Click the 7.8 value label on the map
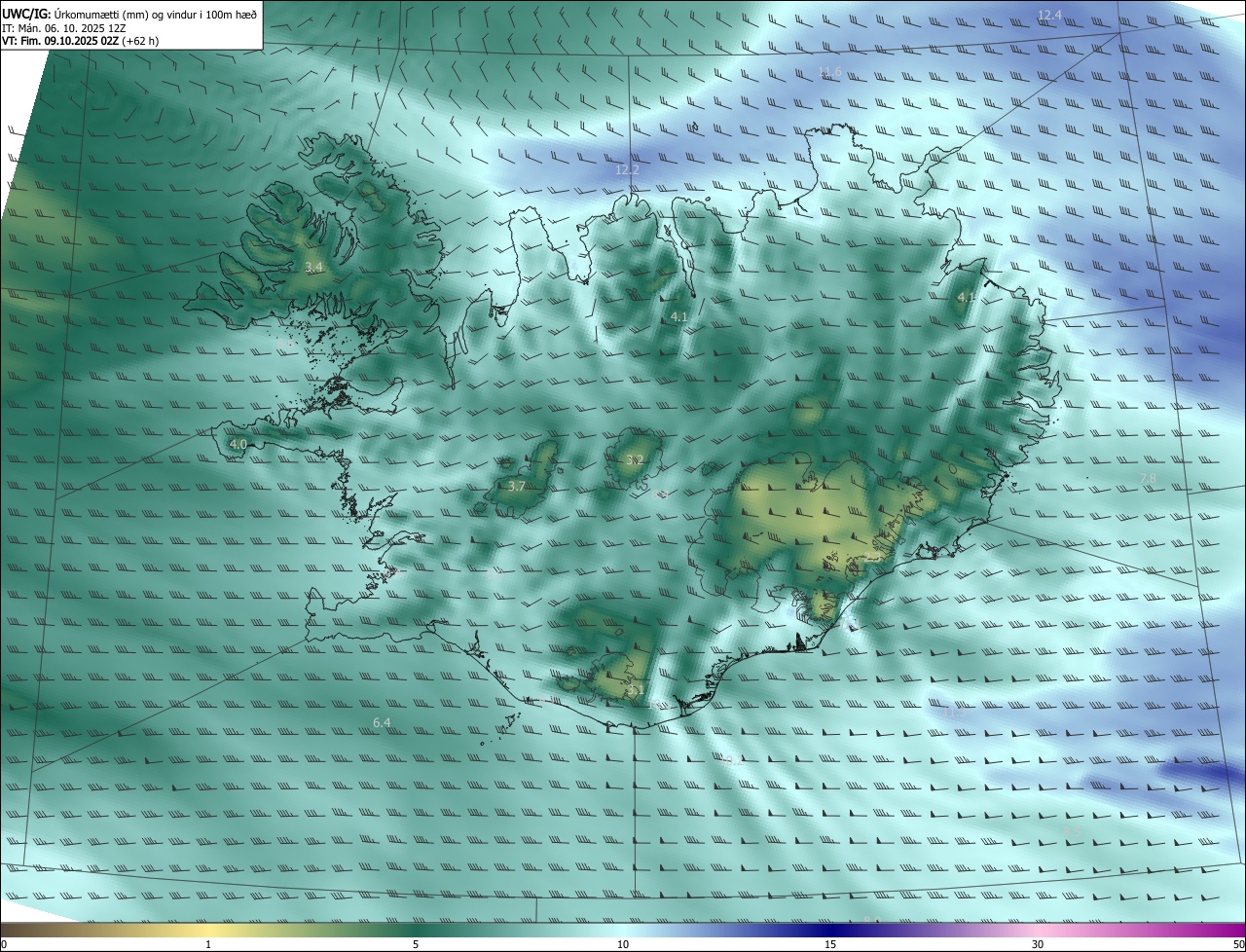The width and height of the screenshot is (1246, 952). click(x=1148, y=477)
